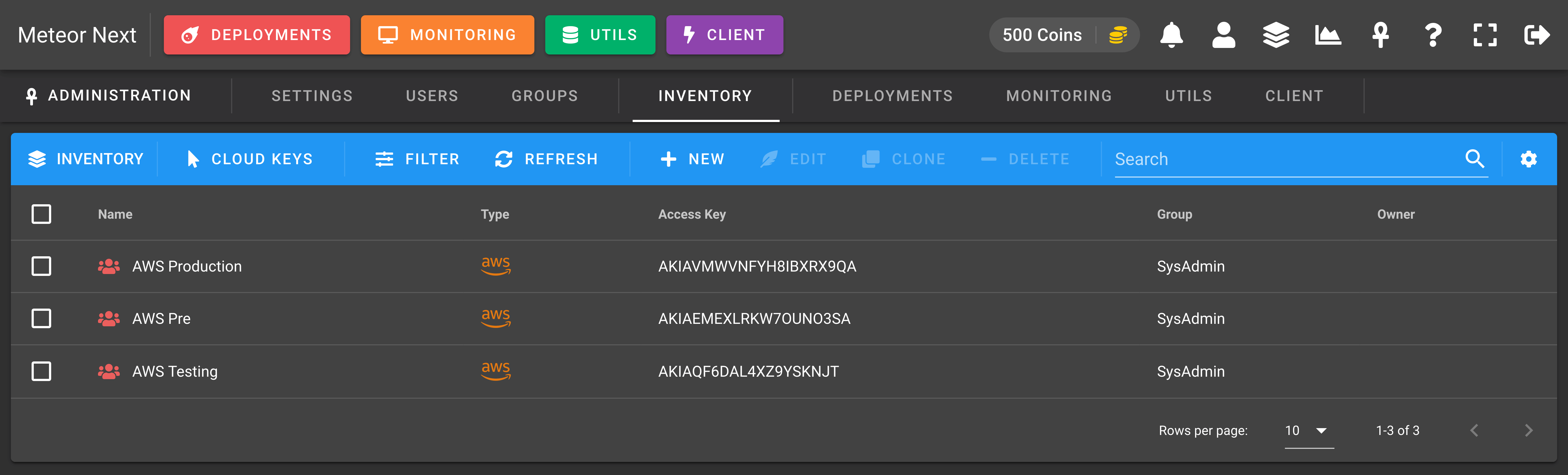Sort by the Type column header

(x=495, y=214)
